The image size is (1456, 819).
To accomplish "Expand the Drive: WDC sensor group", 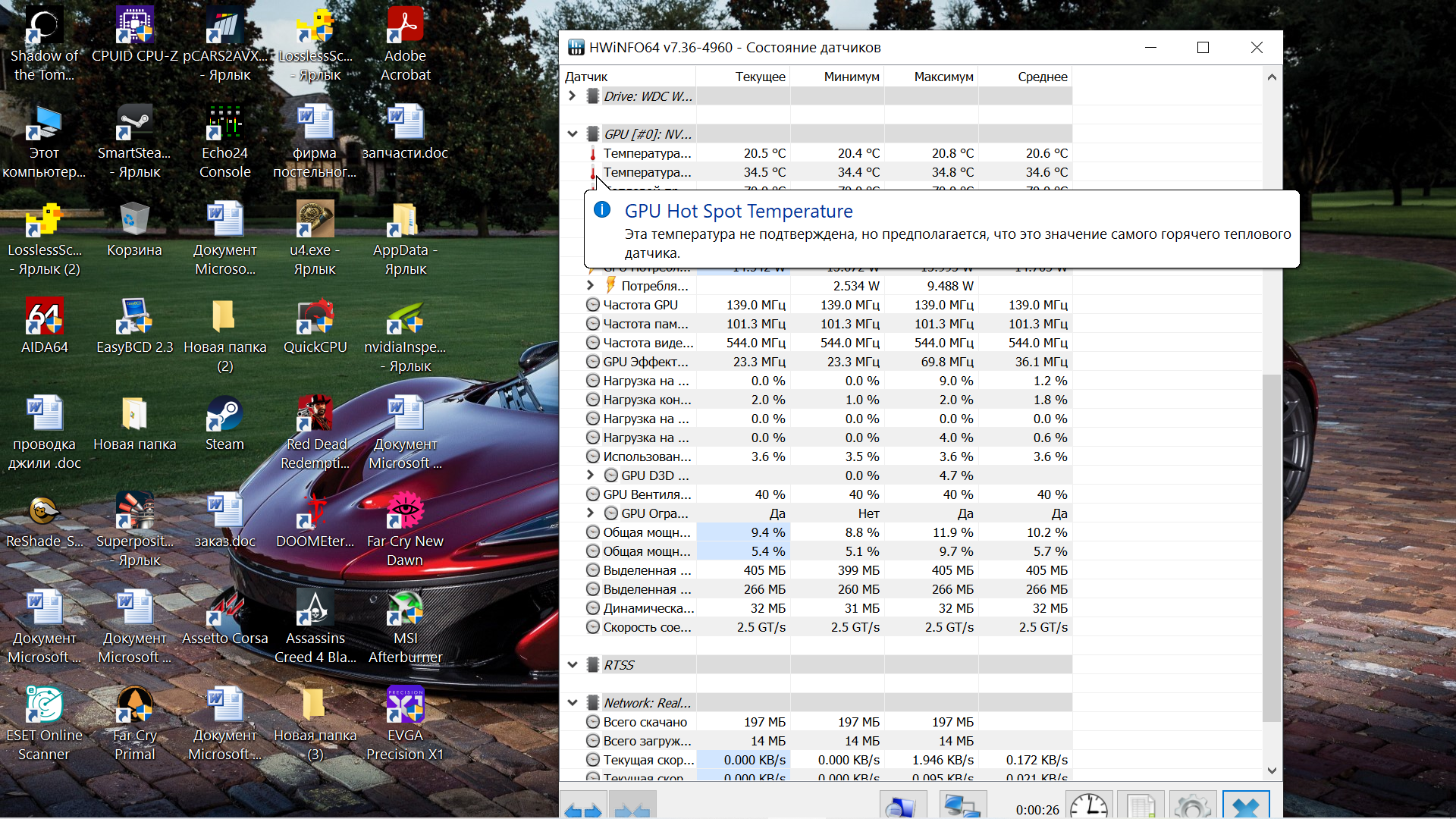I will (x=573, y=96).
